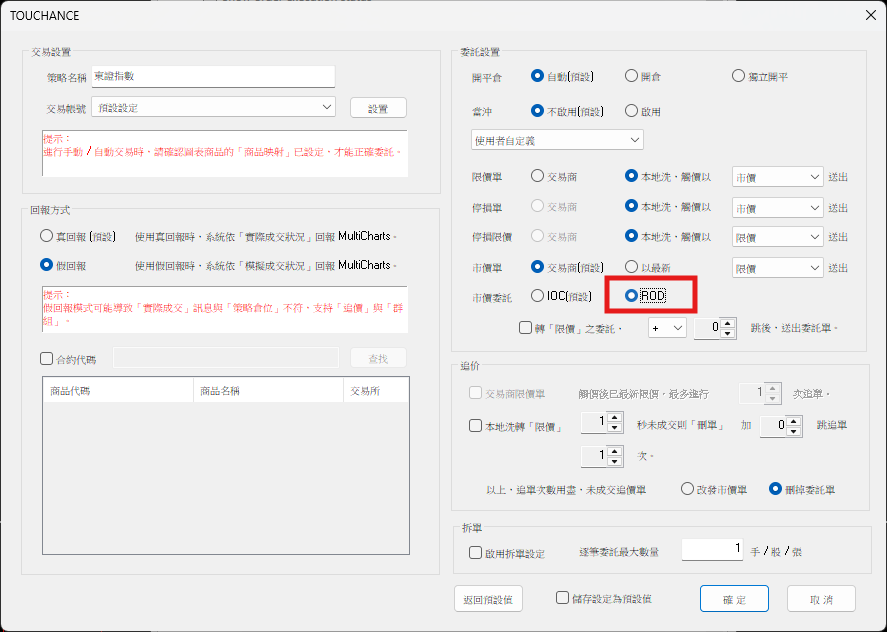Check 儲存設定為預設值 checkbox
This screenshot has width=887, height=632.
coord(563,598)
